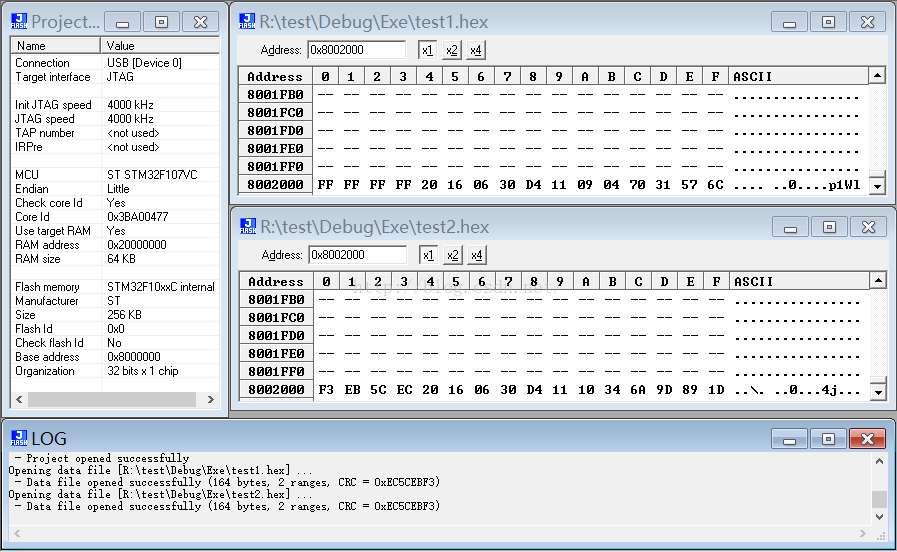Screen dimensions: 897x552
Task: Click left scroll arrow in Project panel
Action: [19, 399]
